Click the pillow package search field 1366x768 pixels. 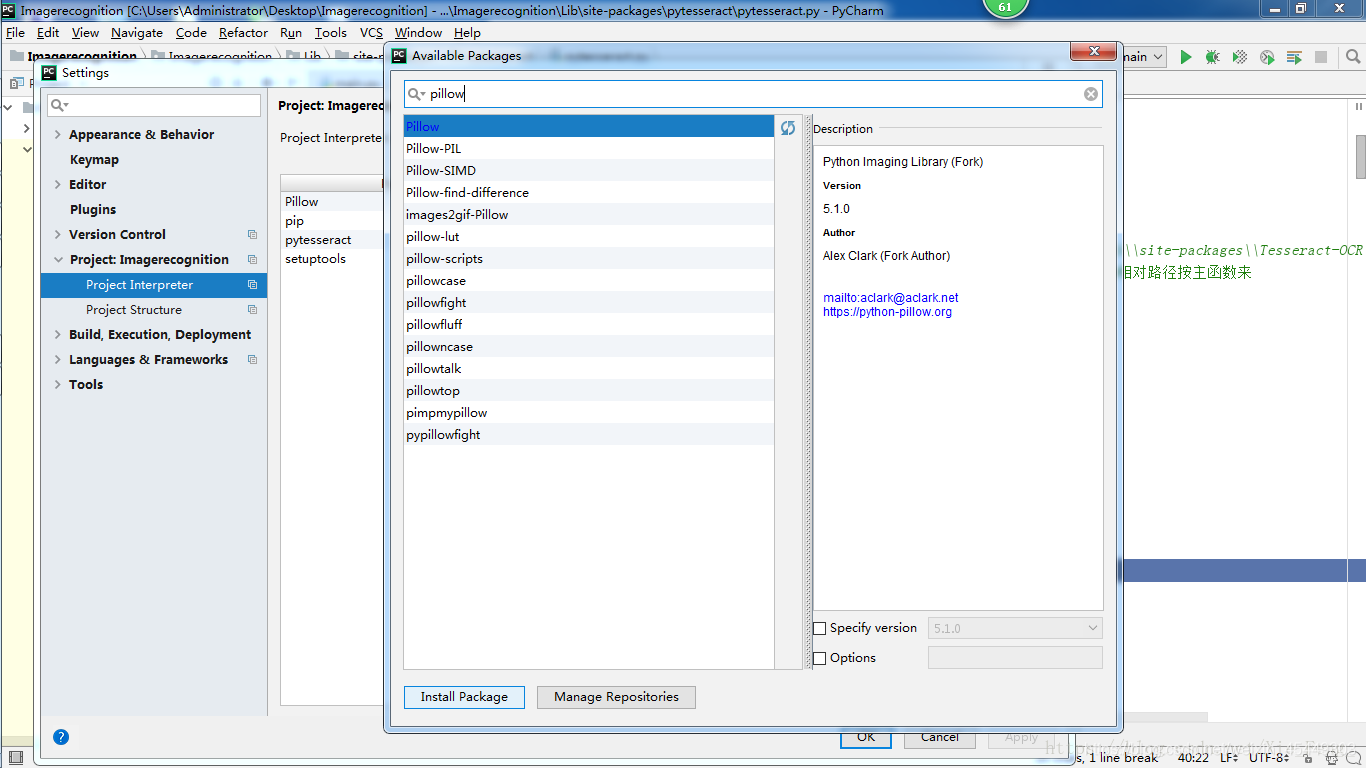(x=753, y=94)
